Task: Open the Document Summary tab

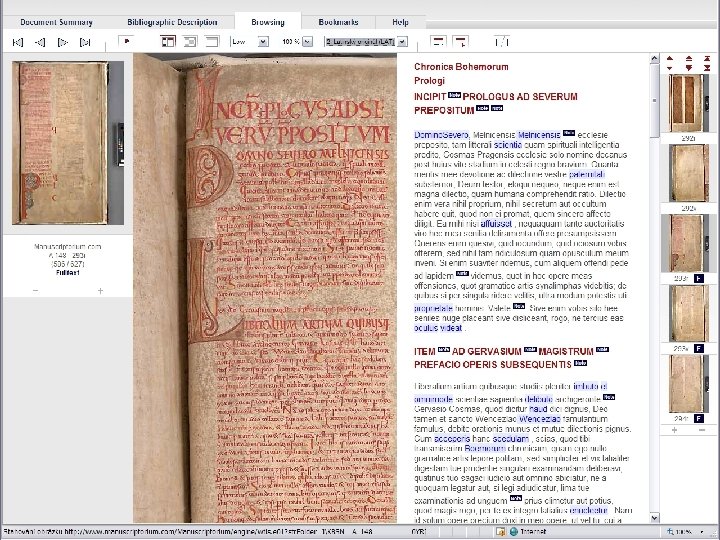Action: (x=56, y=22)
